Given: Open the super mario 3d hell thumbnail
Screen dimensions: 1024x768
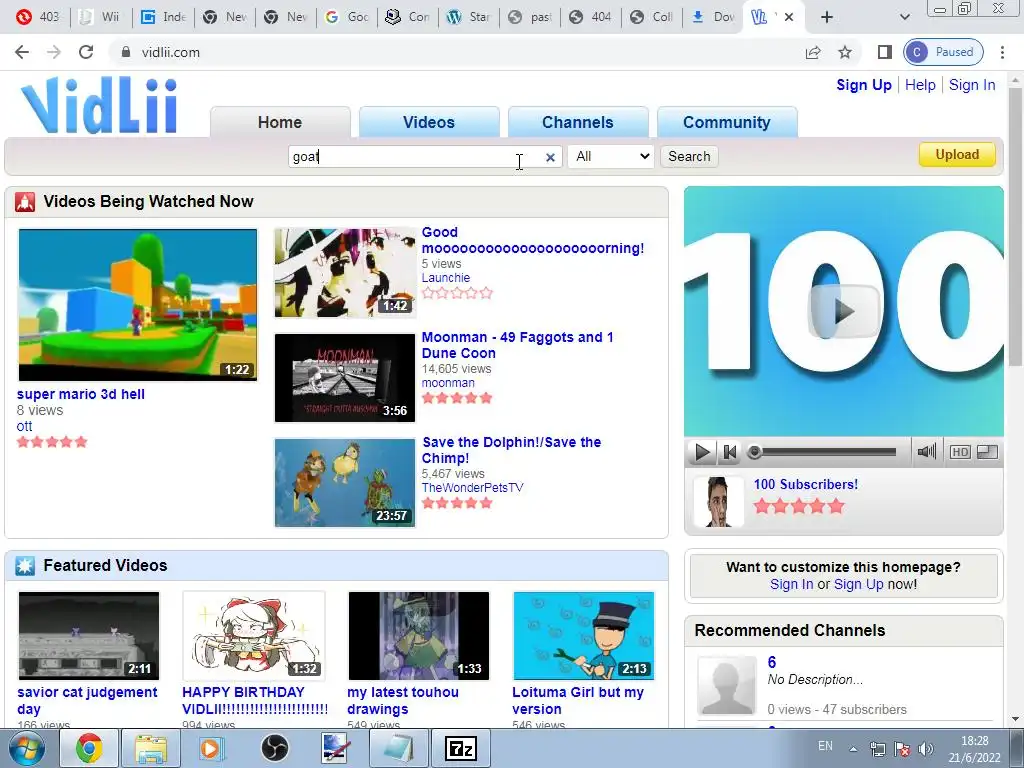Looking at the screenshot, I should point(137,304).
